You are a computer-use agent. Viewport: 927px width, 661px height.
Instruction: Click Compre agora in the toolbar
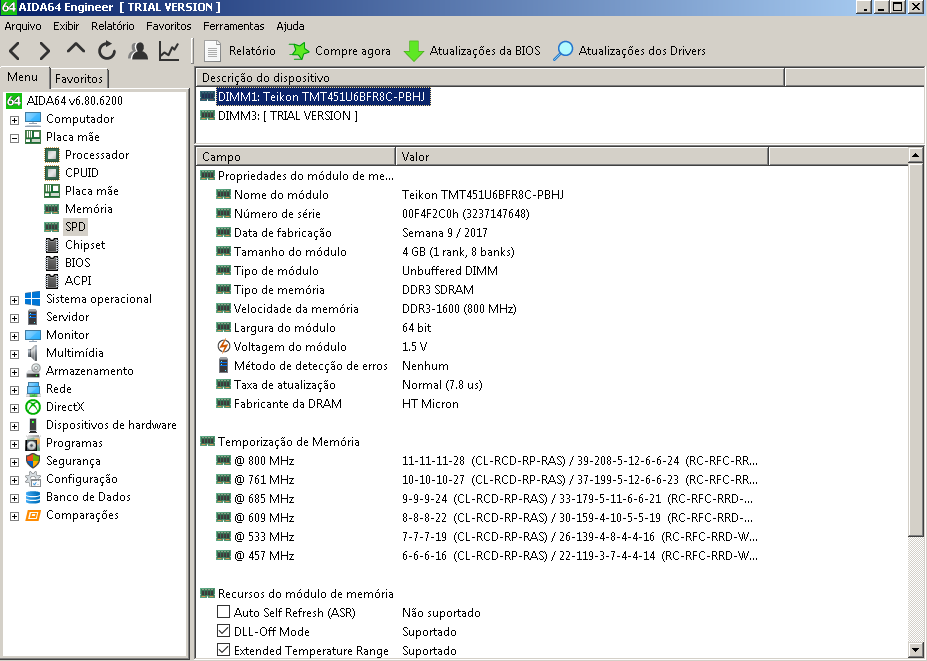pyautogui.click(x=340, y=51)
